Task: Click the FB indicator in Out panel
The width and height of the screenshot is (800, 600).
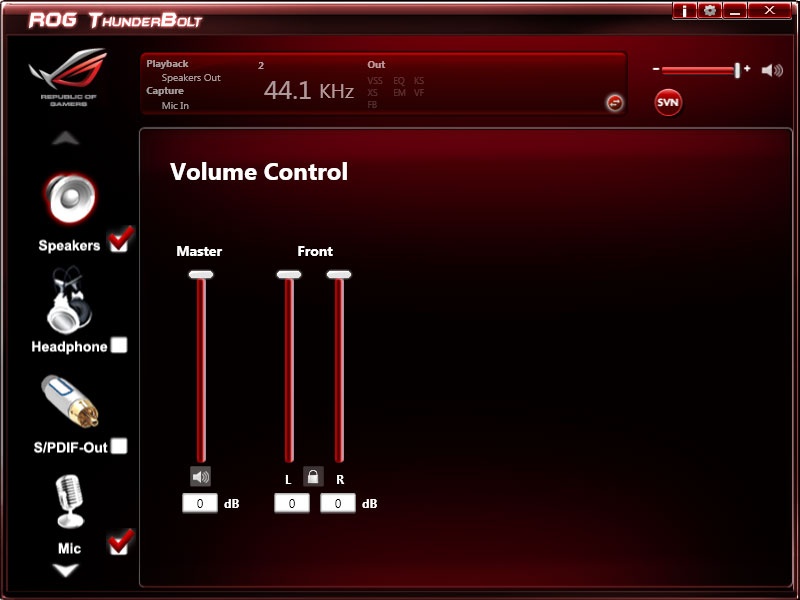Action: pyautogui.click(x=372, y=105)
